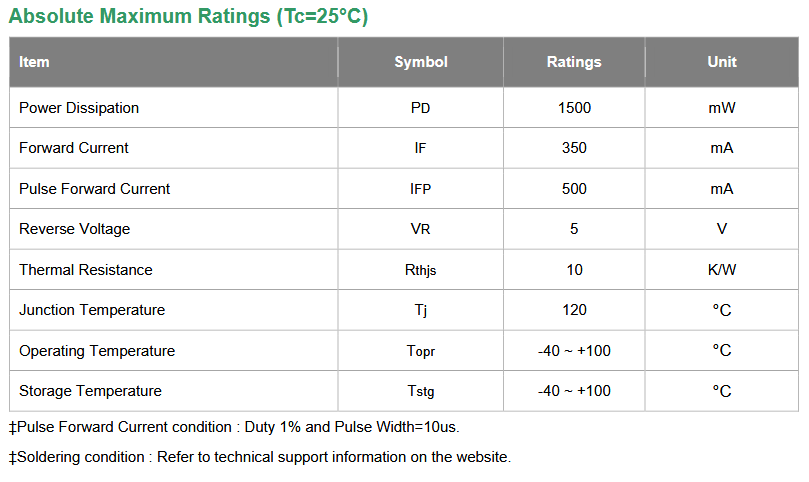Select the Tstg symbol cell
The height and width of the screenshot is (482, 809).
420,391
